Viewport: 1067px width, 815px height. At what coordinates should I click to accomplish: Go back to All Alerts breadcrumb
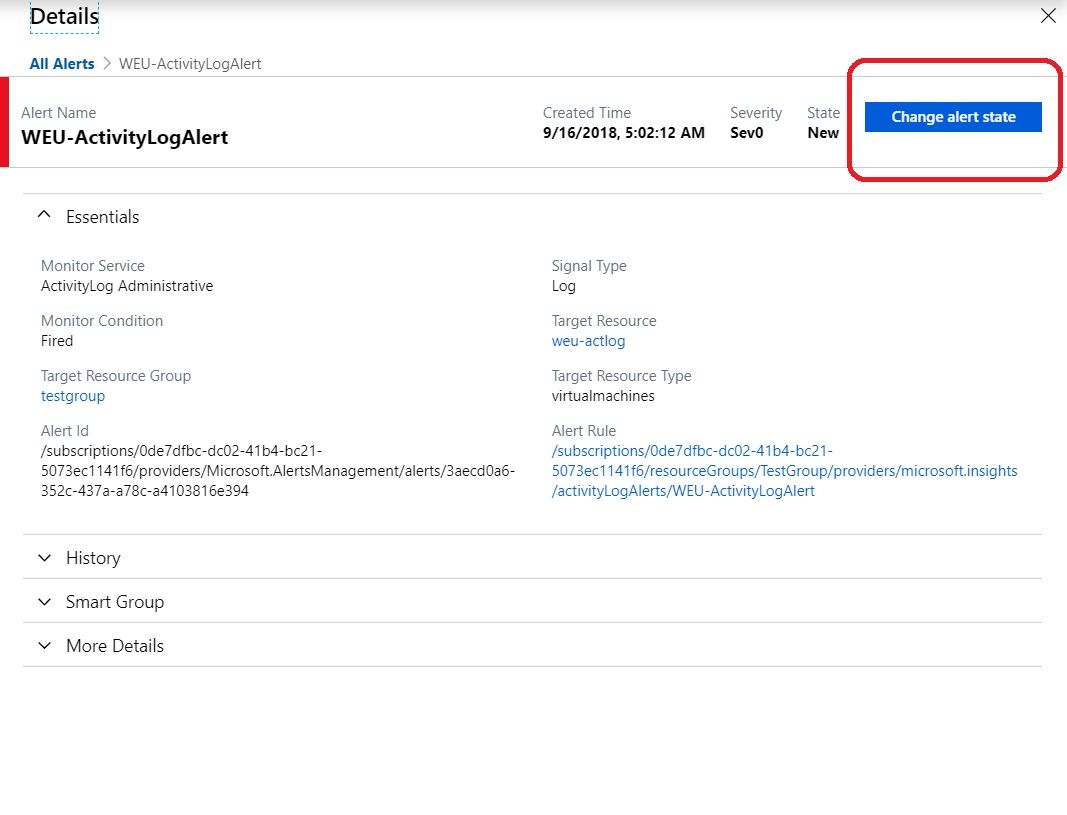pyautogui.click(x=62, y=64)
